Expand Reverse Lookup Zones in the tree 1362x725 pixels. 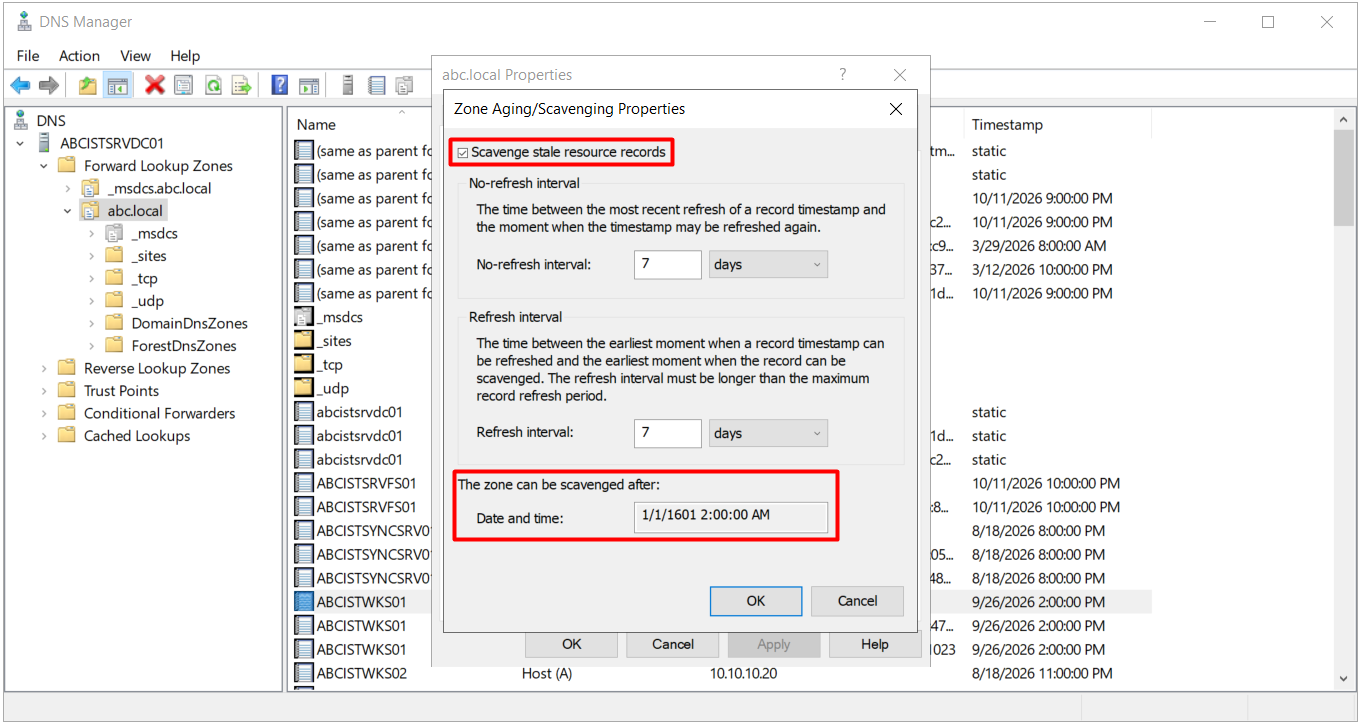tap(44, 368)
